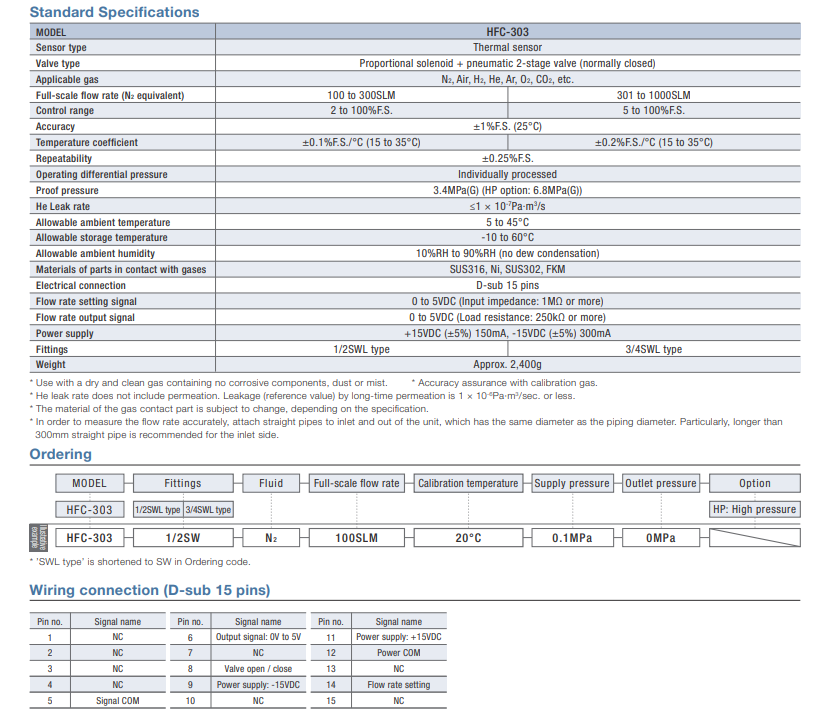Image resolution: width=829 pixels, height=710 pixels.
Task: Select the 'Valve type' row label
Action: [x=58, y=63]
